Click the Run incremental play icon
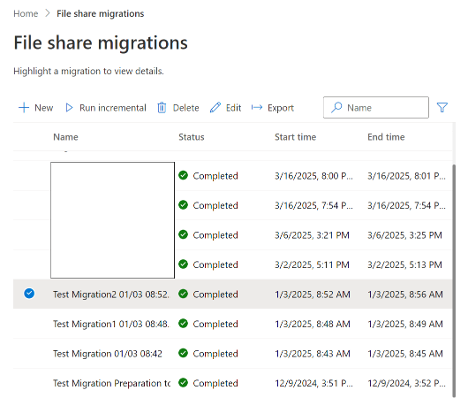468x398 pixels. 69,108
